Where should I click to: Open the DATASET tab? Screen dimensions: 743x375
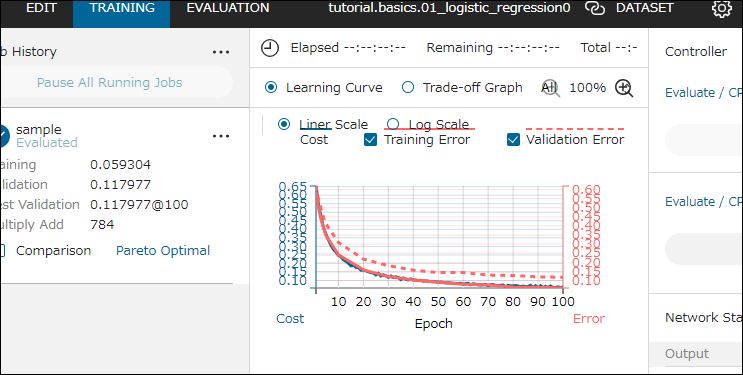(644, 8)
